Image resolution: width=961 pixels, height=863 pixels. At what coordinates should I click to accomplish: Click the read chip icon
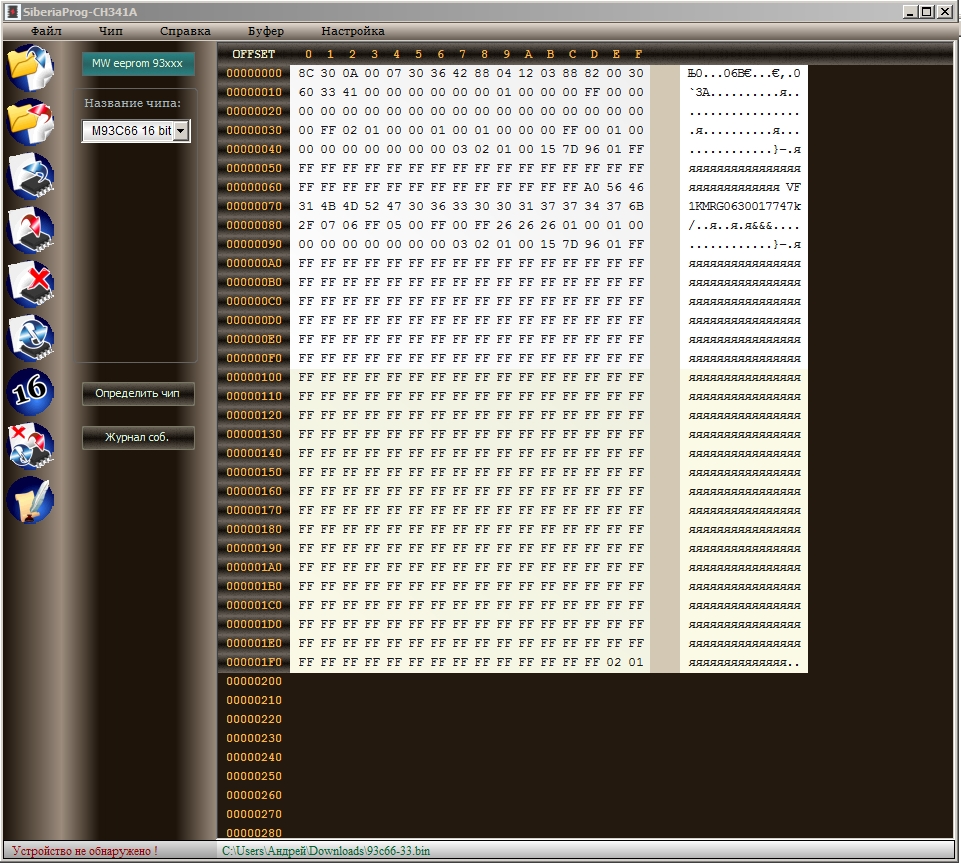point(30,174)
